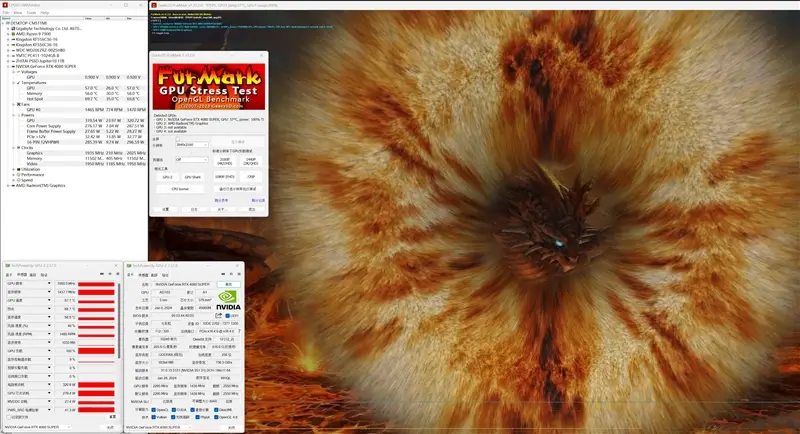Screen dimensions: 800x434
Task: Launch GPU Shark from FurMark tools
Action: tap(192, 177)
